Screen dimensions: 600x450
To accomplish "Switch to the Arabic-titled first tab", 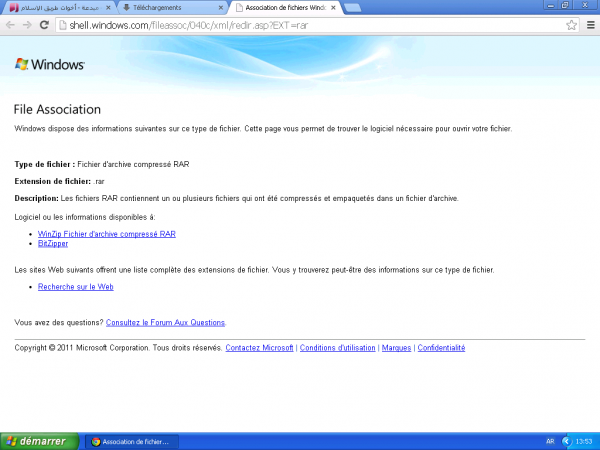I will click(x=57, y=8).
